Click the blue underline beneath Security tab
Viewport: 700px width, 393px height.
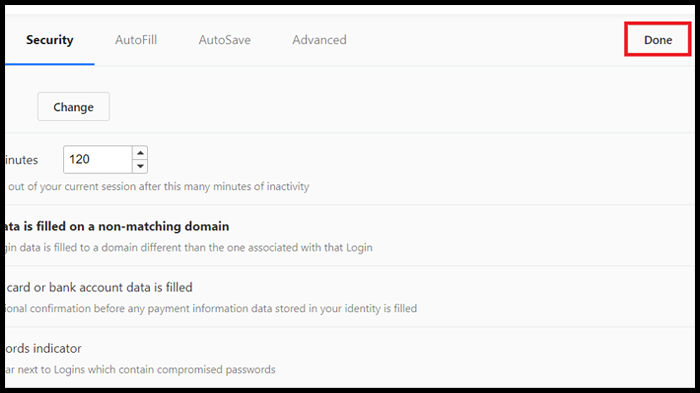coord(50,64)
